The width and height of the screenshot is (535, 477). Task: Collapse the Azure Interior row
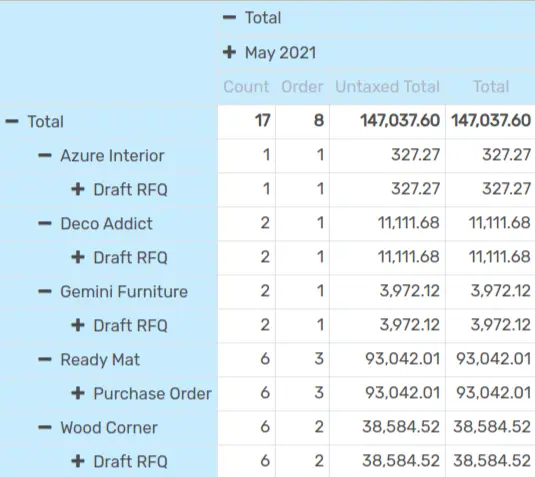coord(101,156)
